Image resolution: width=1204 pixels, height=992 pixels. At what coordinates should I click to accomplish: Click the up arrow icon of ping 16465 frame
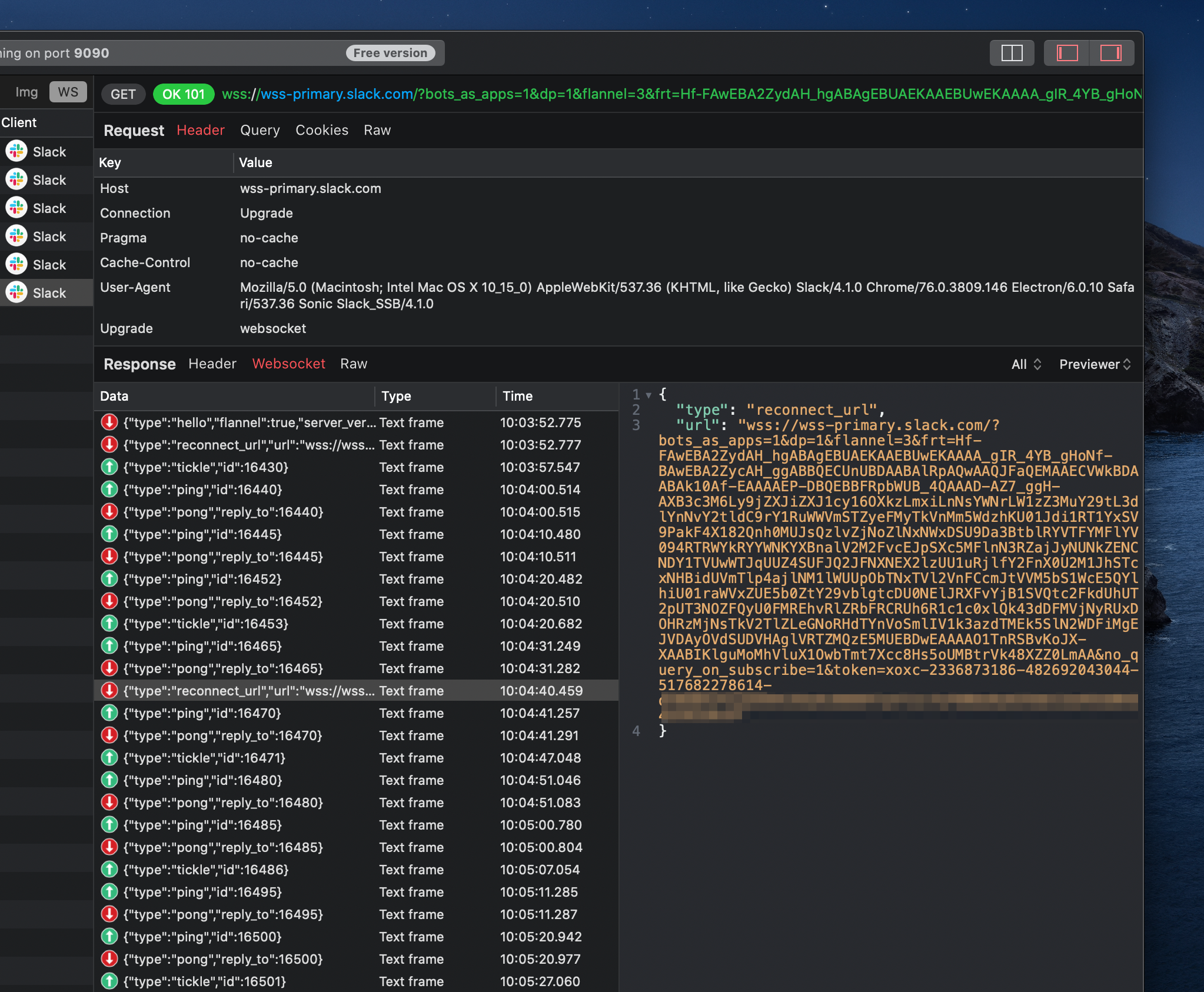point(109,645)
